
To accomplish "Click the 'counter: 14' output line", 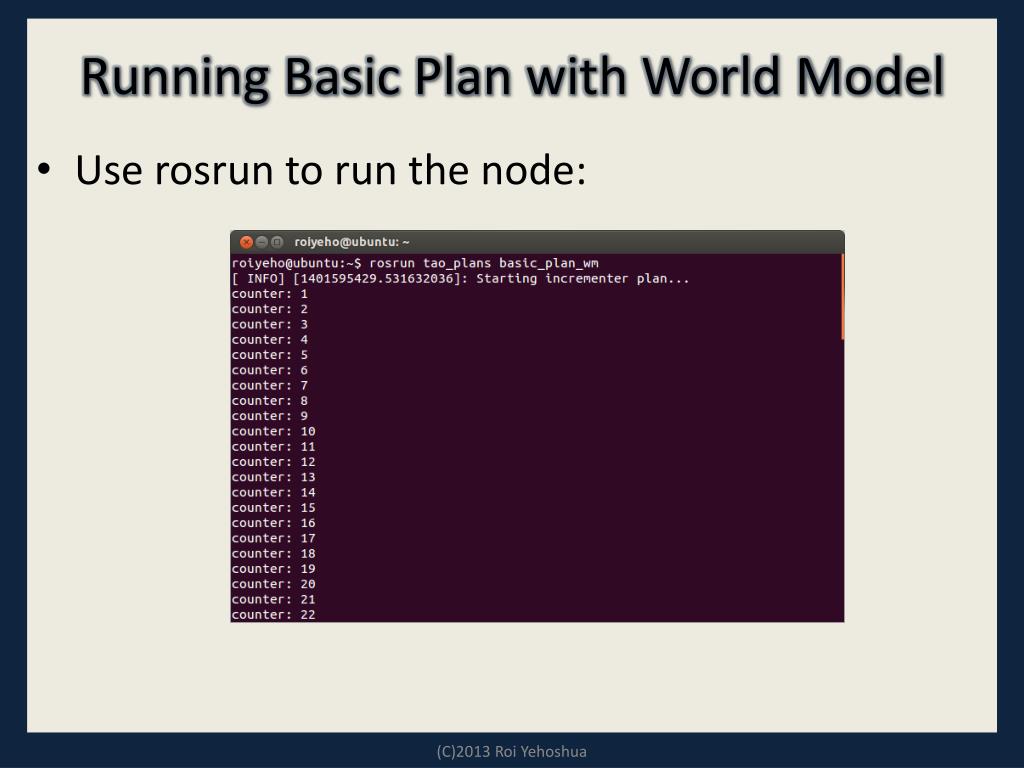I will pos(274,492).
